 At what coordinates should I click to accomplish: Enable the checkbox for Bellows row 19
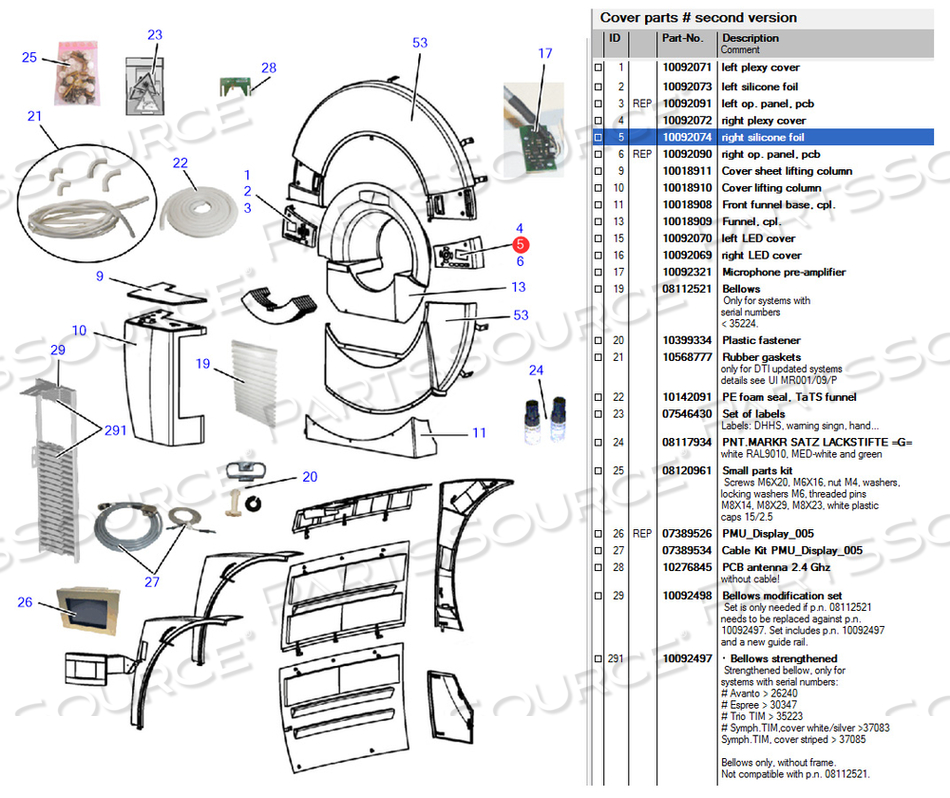[598, 289]
